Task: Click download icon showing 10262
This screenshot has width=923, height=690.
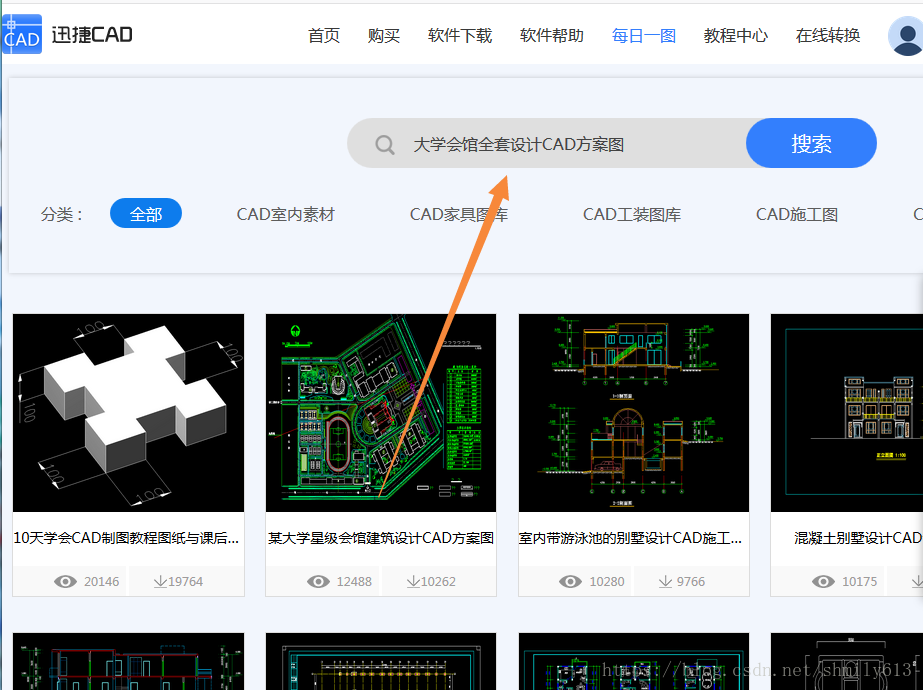Action: pyautogui.click(x=413, y=582)
